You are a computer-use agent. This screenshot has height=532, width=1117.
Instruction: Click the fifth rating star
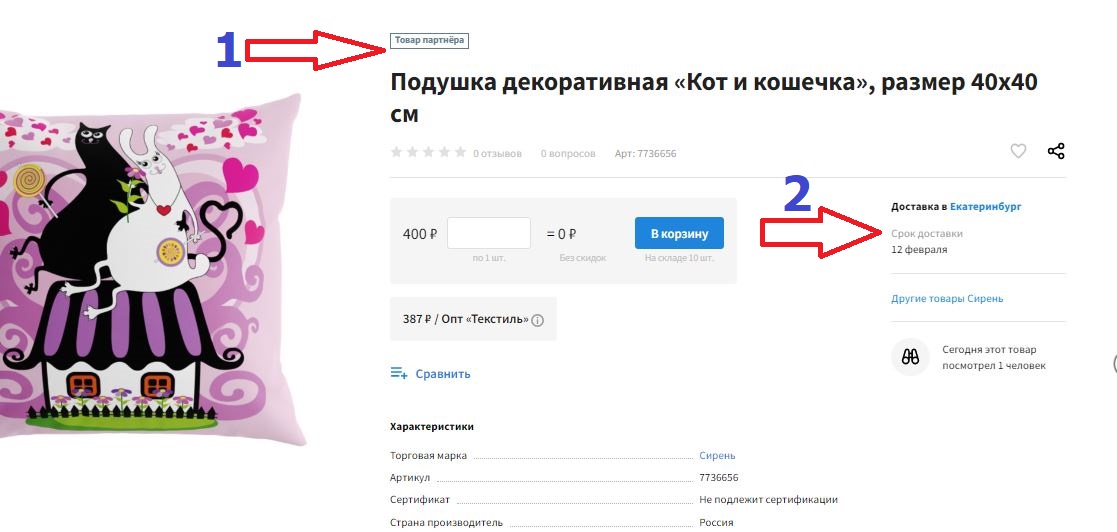[x=460, y=152]
